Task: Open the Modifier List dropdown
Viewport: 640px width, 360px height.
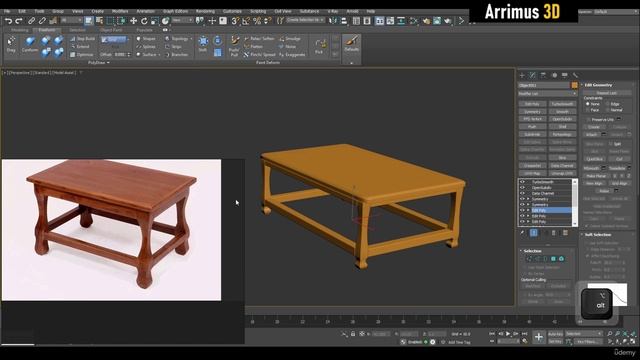Action: [547, 94]
